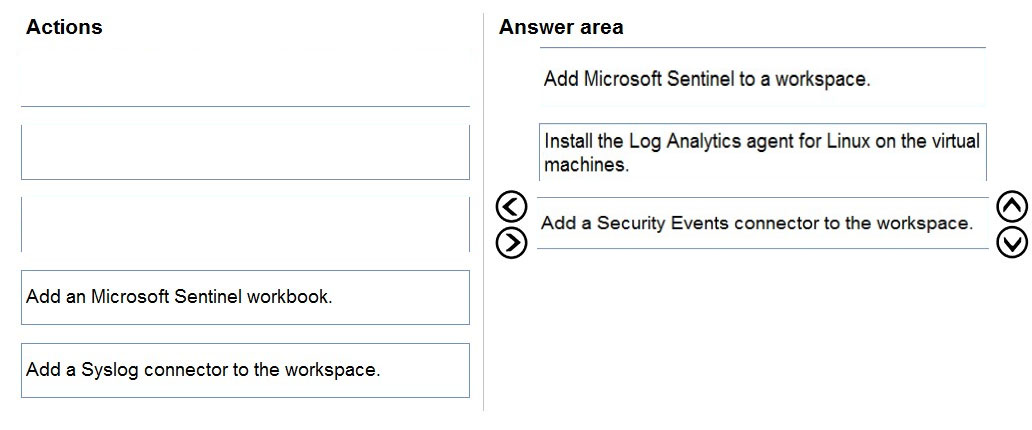Choose 'Add an Microsoft Sentinel workbook' action
This screenshot has height=430, width=1032.
pos(245,297)
